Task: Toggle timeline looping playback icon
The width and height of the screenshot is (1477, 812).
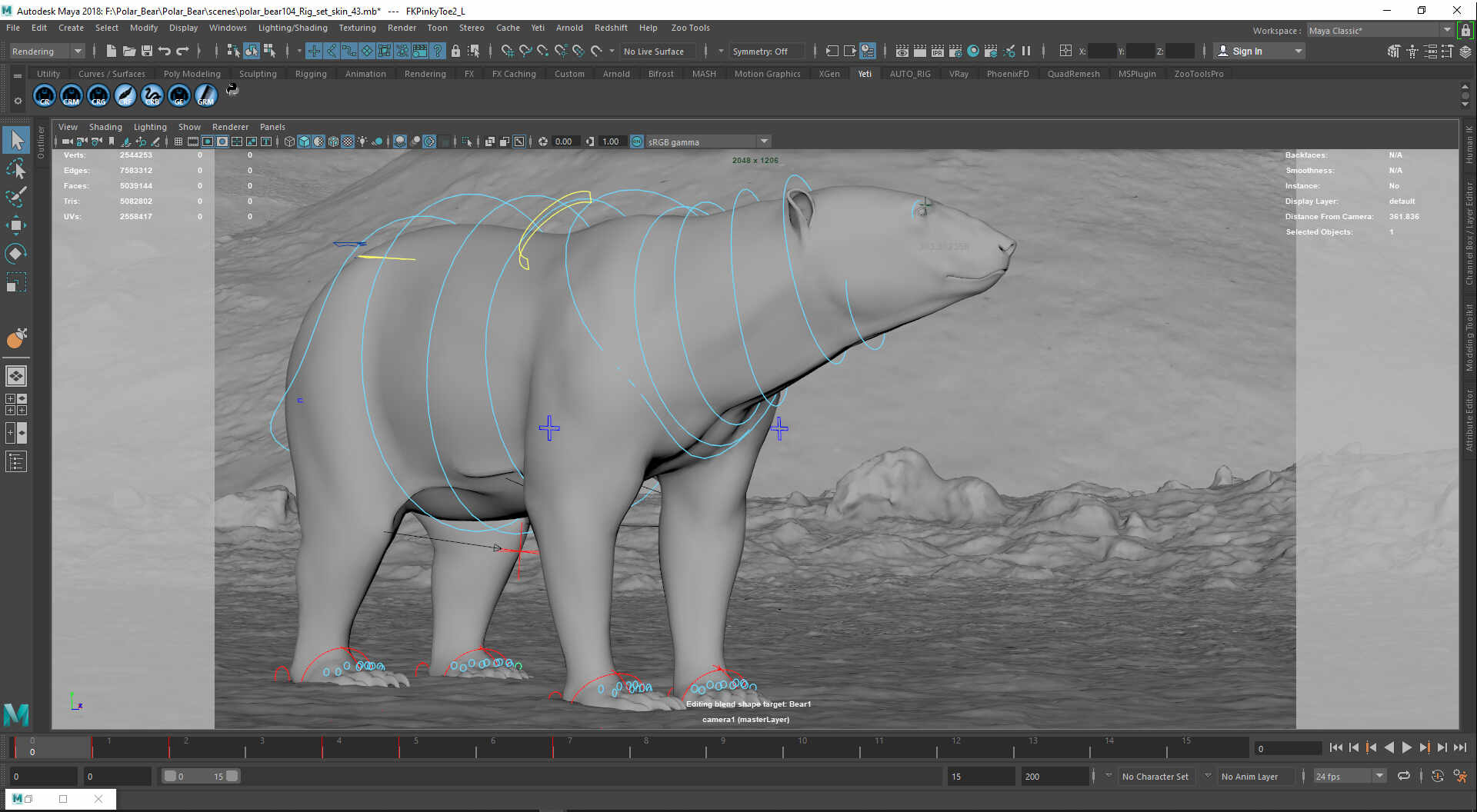Action: (1404, 776)
